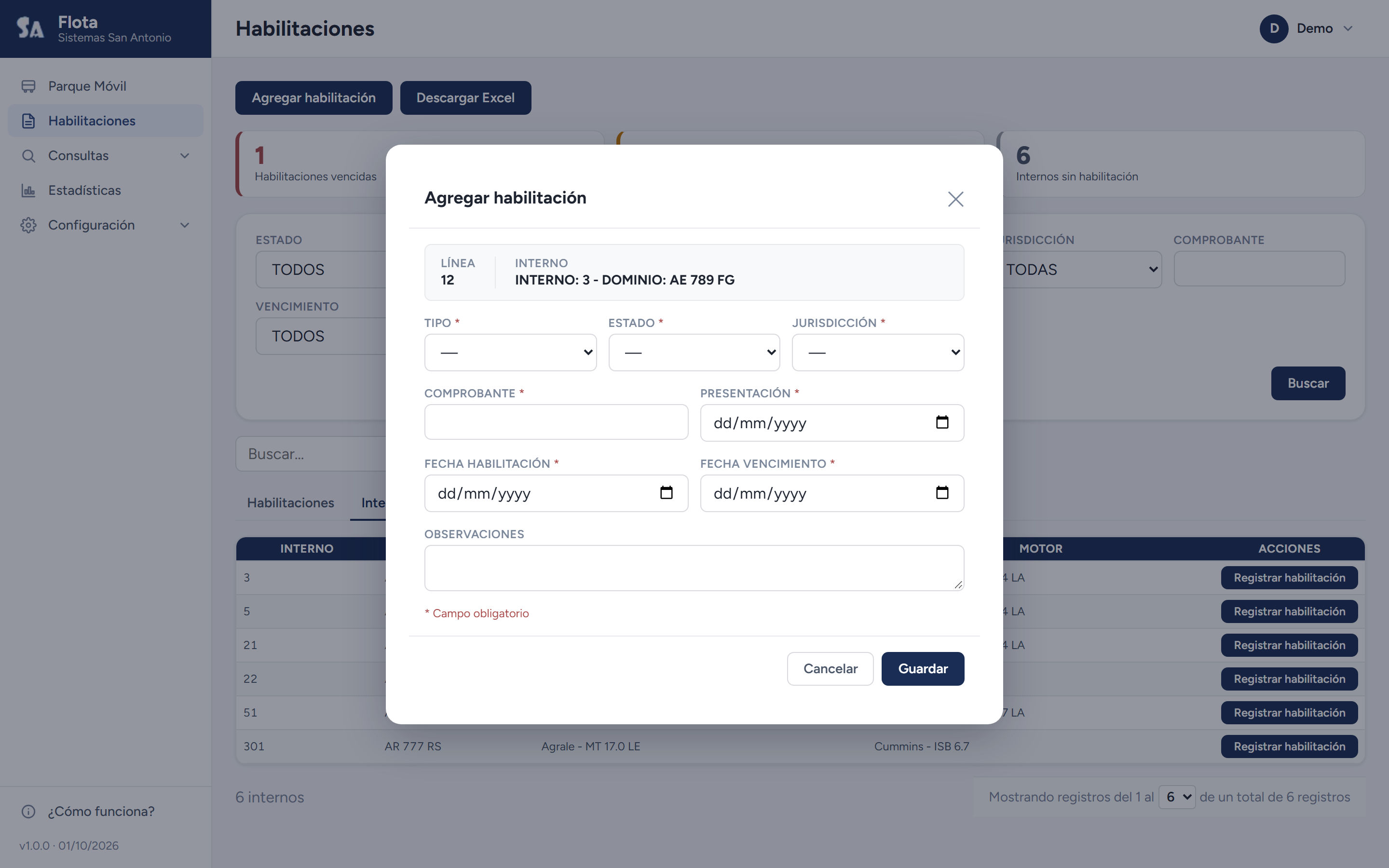This screenshot has width=1389, height=868.
Task: Close the Agregar habilitación dialog with X
Action: 955,199
